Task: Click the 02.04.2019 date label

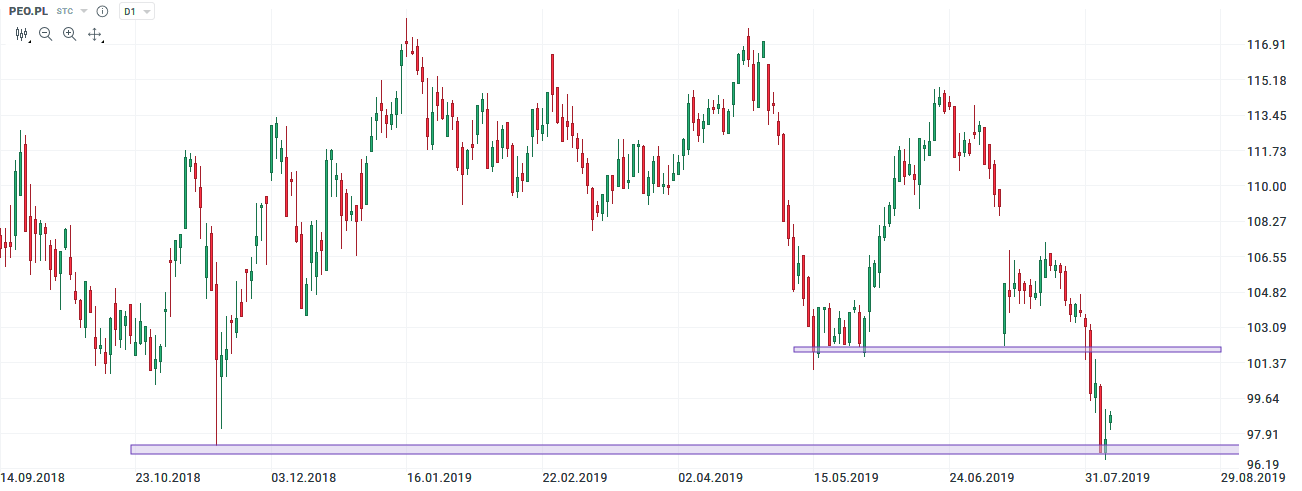Action: point(710,478)
